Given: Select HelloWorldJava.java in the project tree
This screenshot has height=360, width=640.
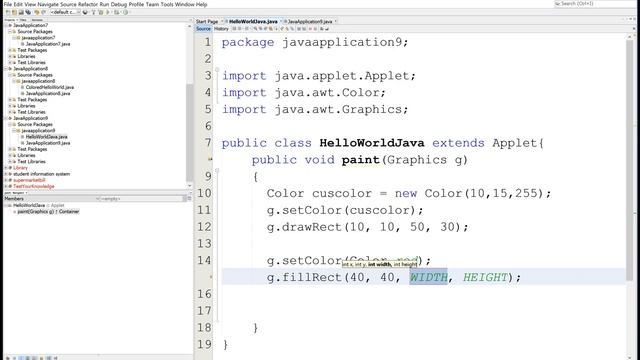Looking at the screenshot, I should (47, 137).
